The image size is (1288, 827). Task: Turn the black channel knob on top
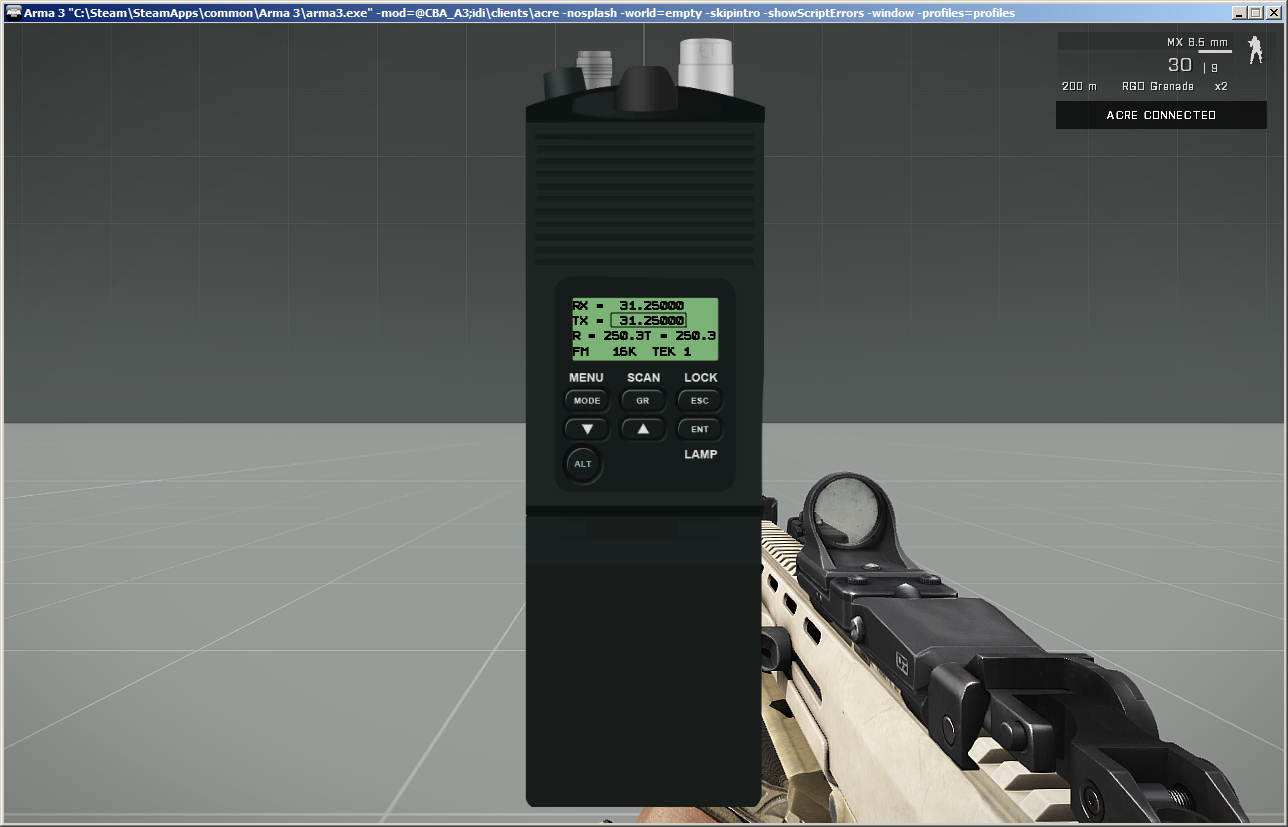(x=644, y=88)
